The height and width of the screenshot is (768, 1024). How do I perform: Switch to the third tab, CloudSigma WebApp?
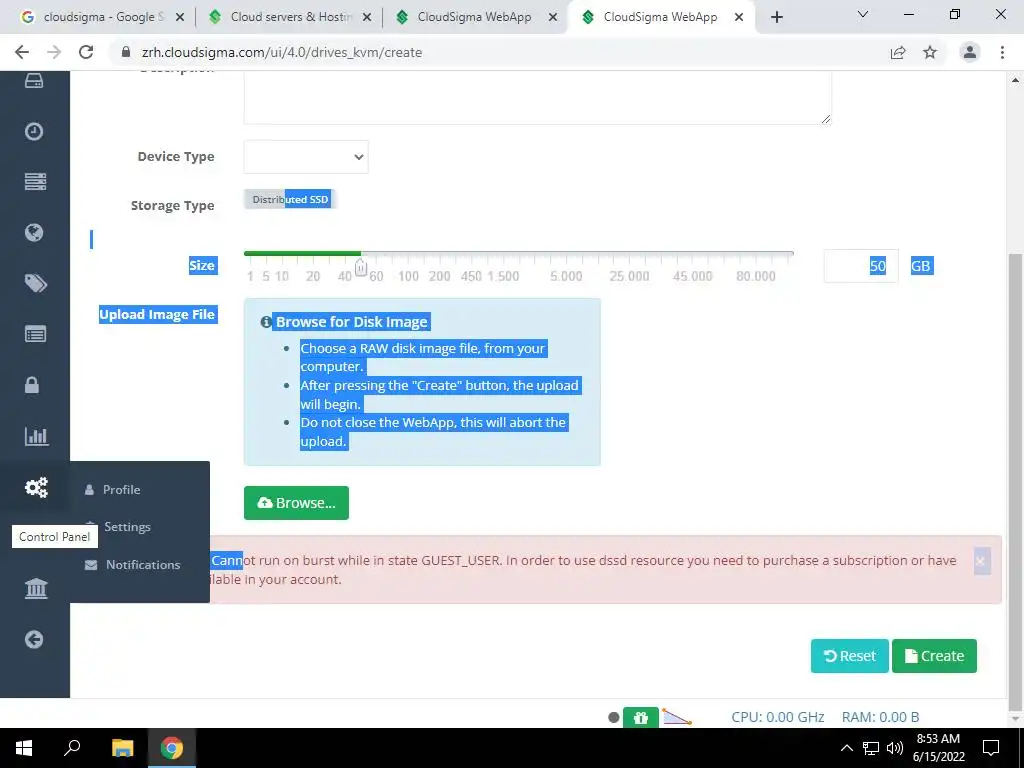click(474, 17)
